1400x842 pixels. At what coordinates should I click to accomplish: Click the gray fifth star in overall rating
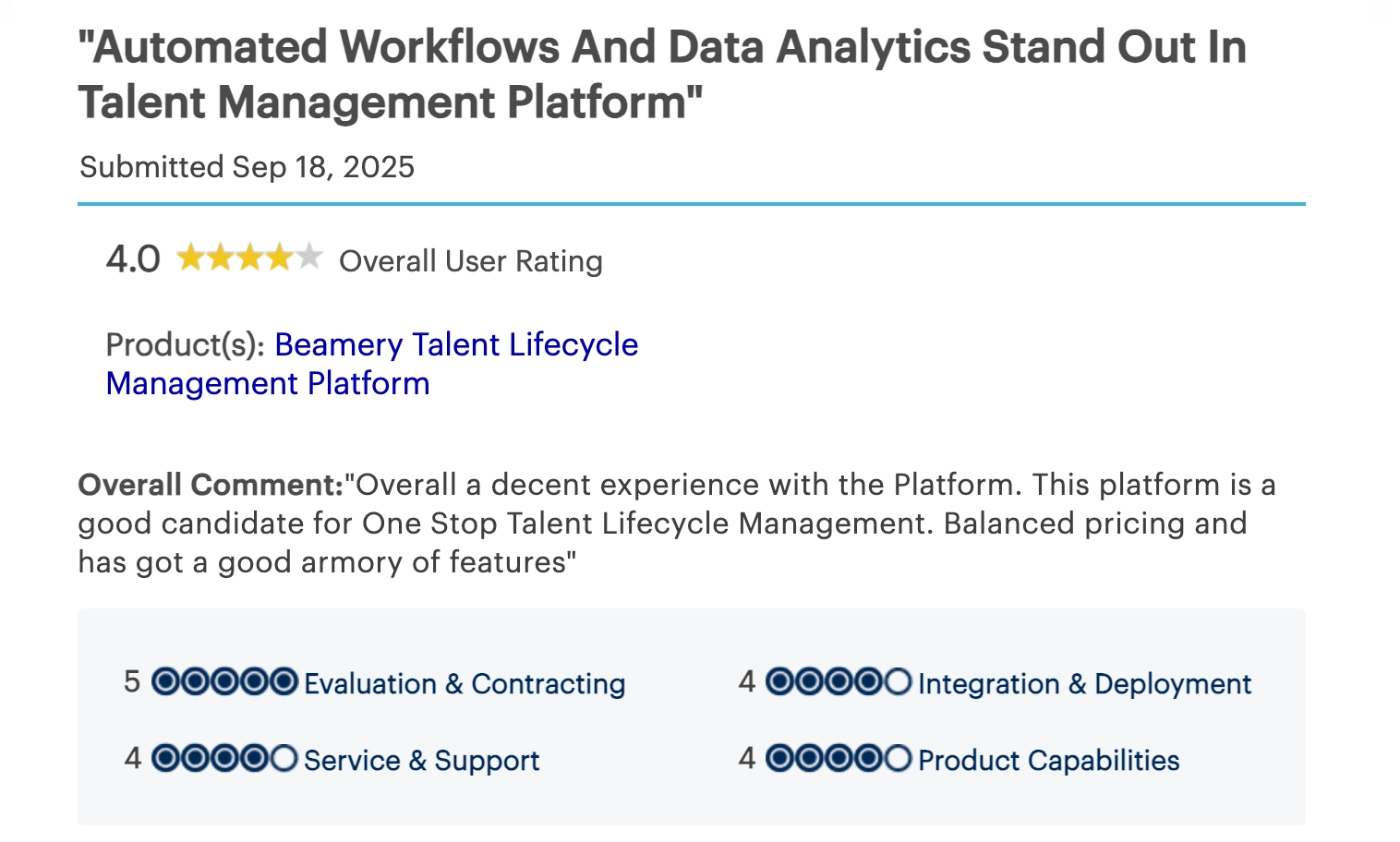pos(308,258)
